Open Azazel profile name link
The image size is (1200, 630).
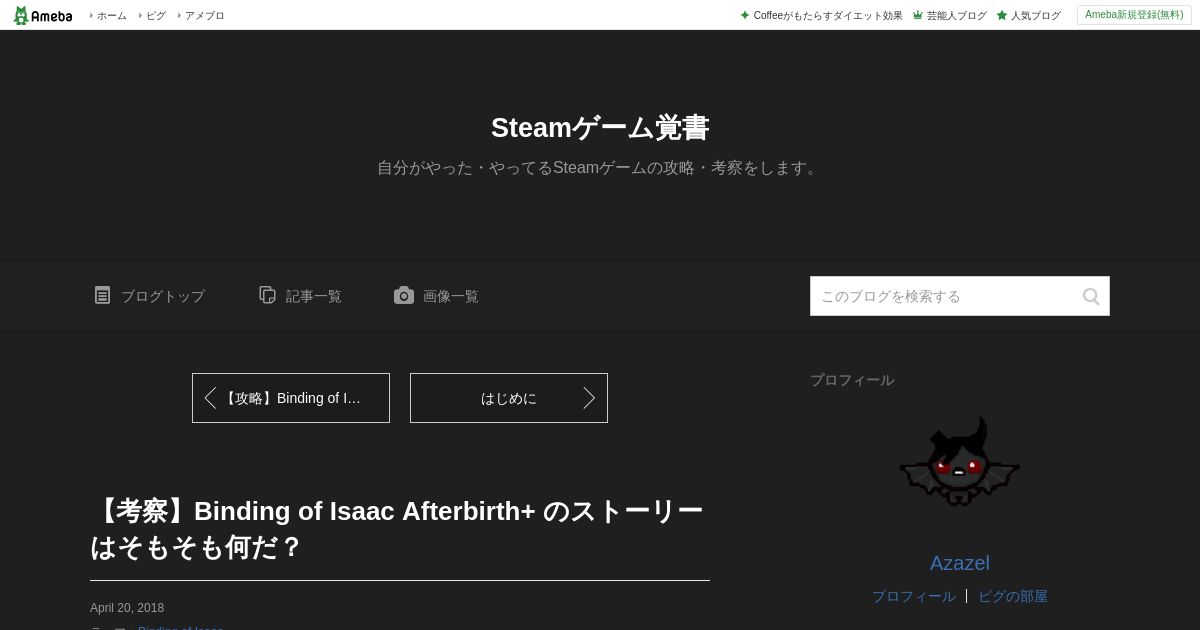click(960, 563)
